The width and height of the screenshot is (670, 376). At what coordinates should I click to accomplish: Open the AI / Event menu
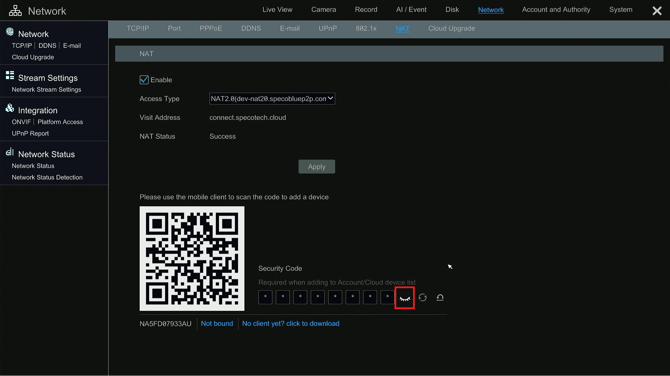click(x=411, y=9)
